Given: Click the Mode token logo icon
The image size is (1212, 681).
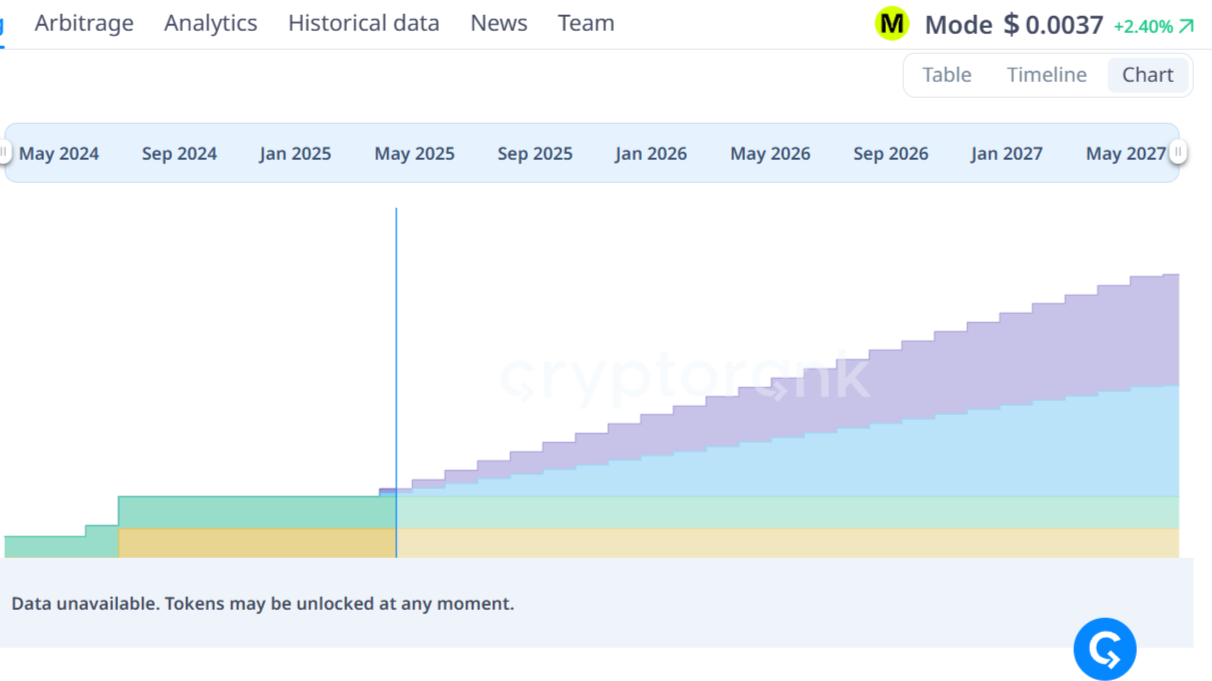Looking at the screenshot, I should click(x=891, y=24).
